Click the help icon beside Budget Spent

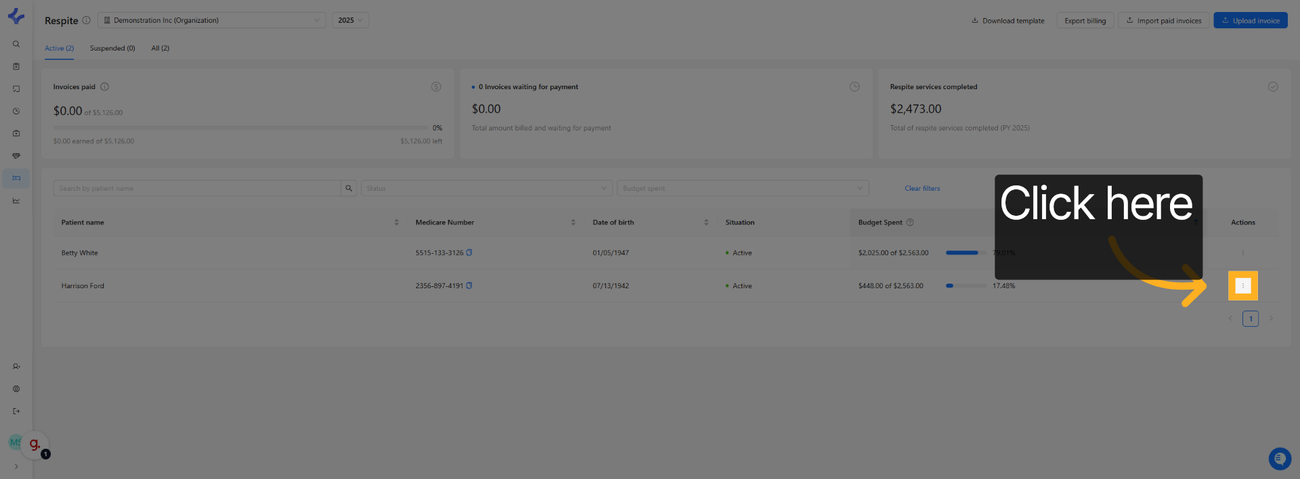910,222
